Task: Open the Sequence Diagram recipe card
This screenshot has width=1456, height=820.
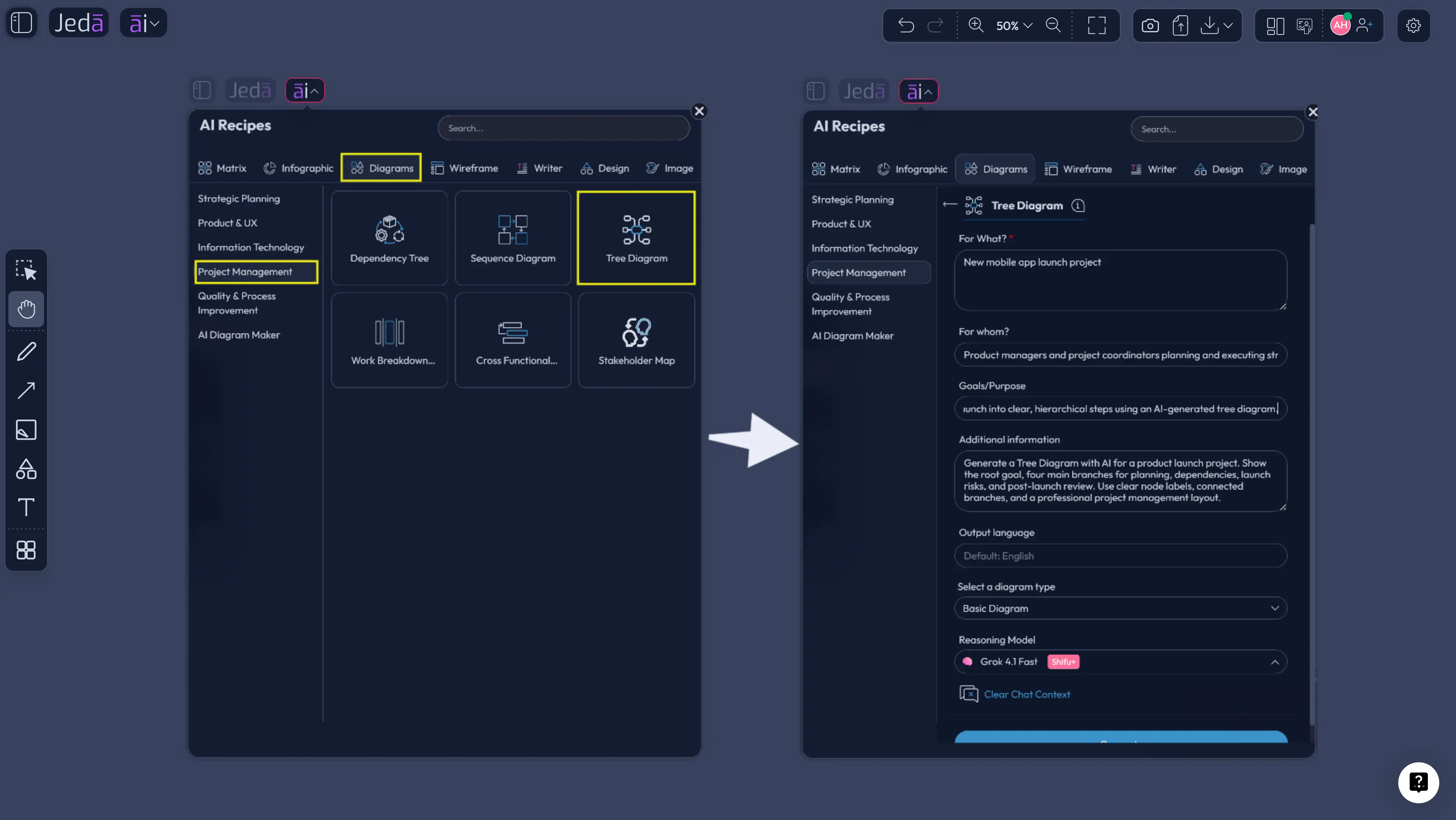Action: pos(513,238)
